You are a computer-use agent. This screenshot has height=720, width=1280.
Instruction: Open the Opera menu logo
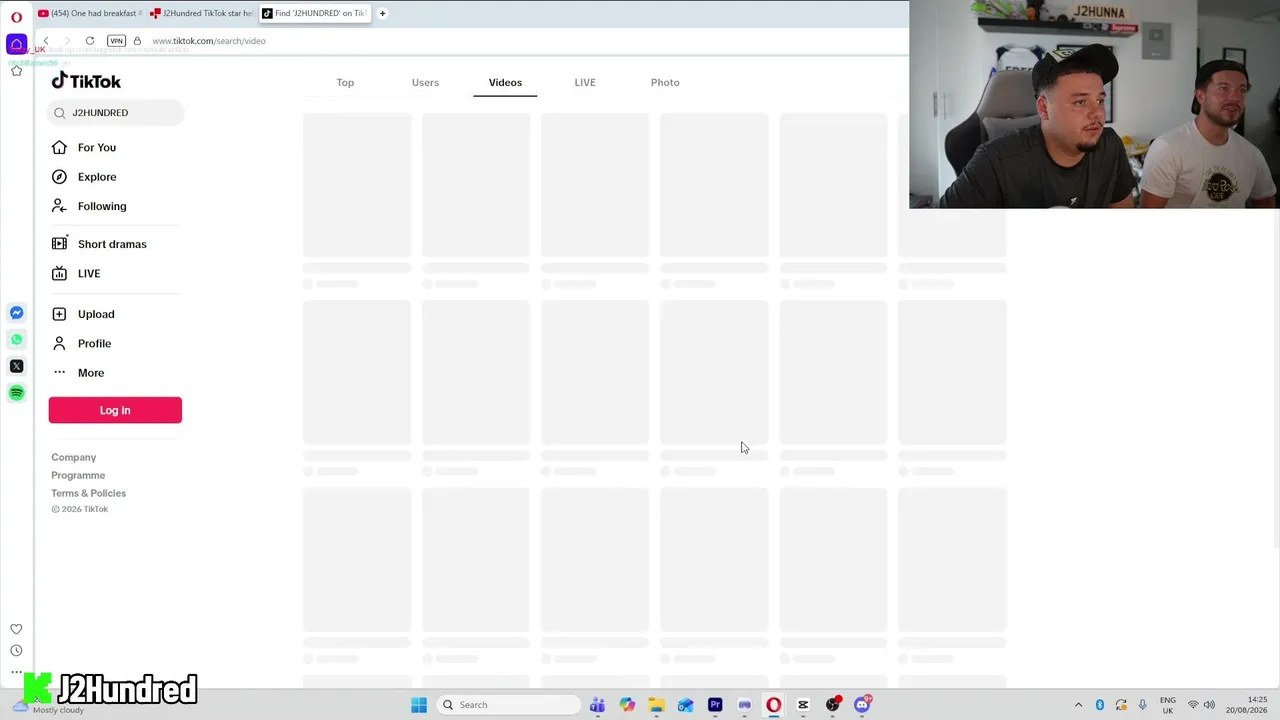pyautogui.click(x=16, y=17)
